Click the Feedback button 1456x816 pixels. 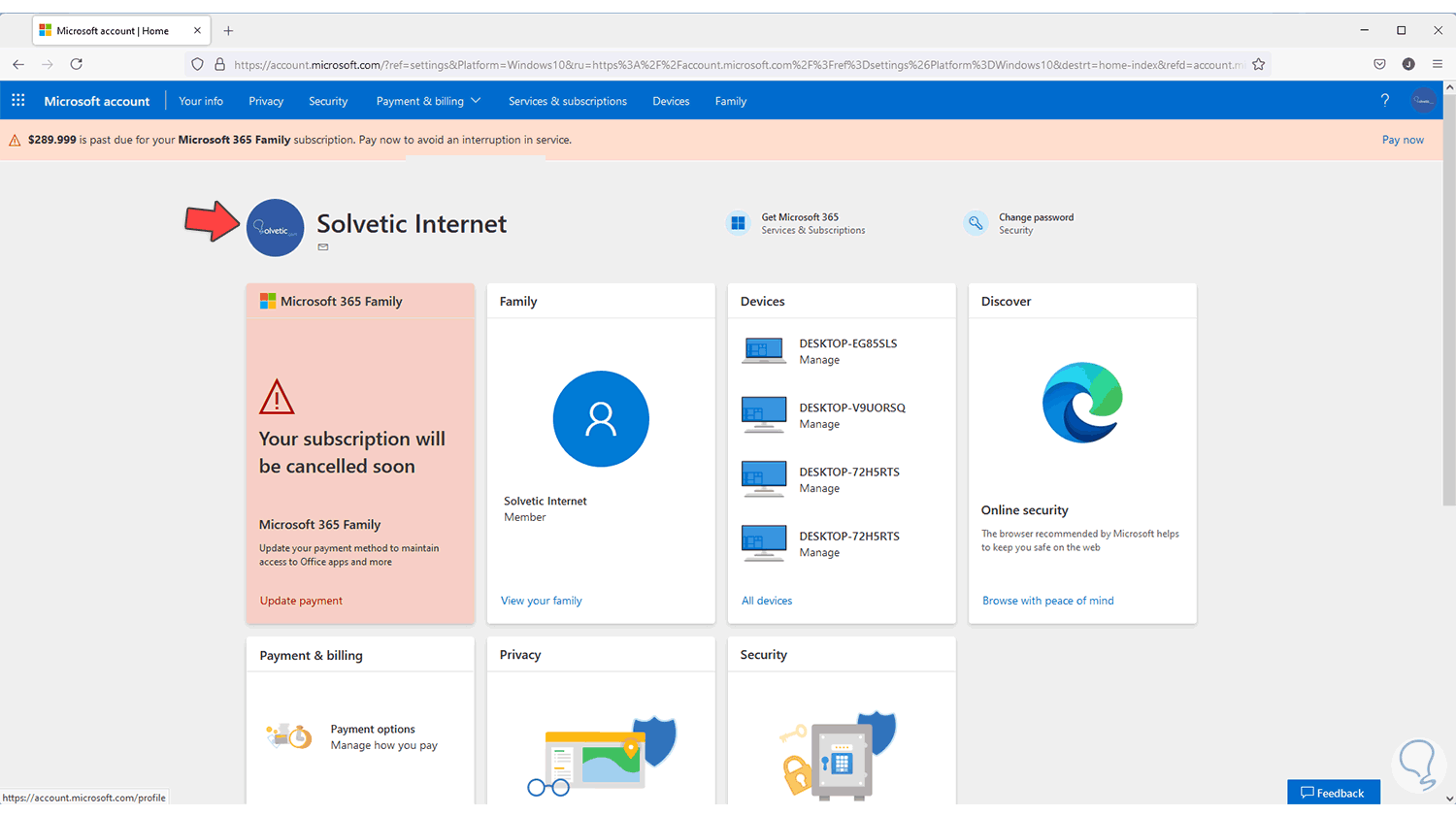pos(1333,793)
